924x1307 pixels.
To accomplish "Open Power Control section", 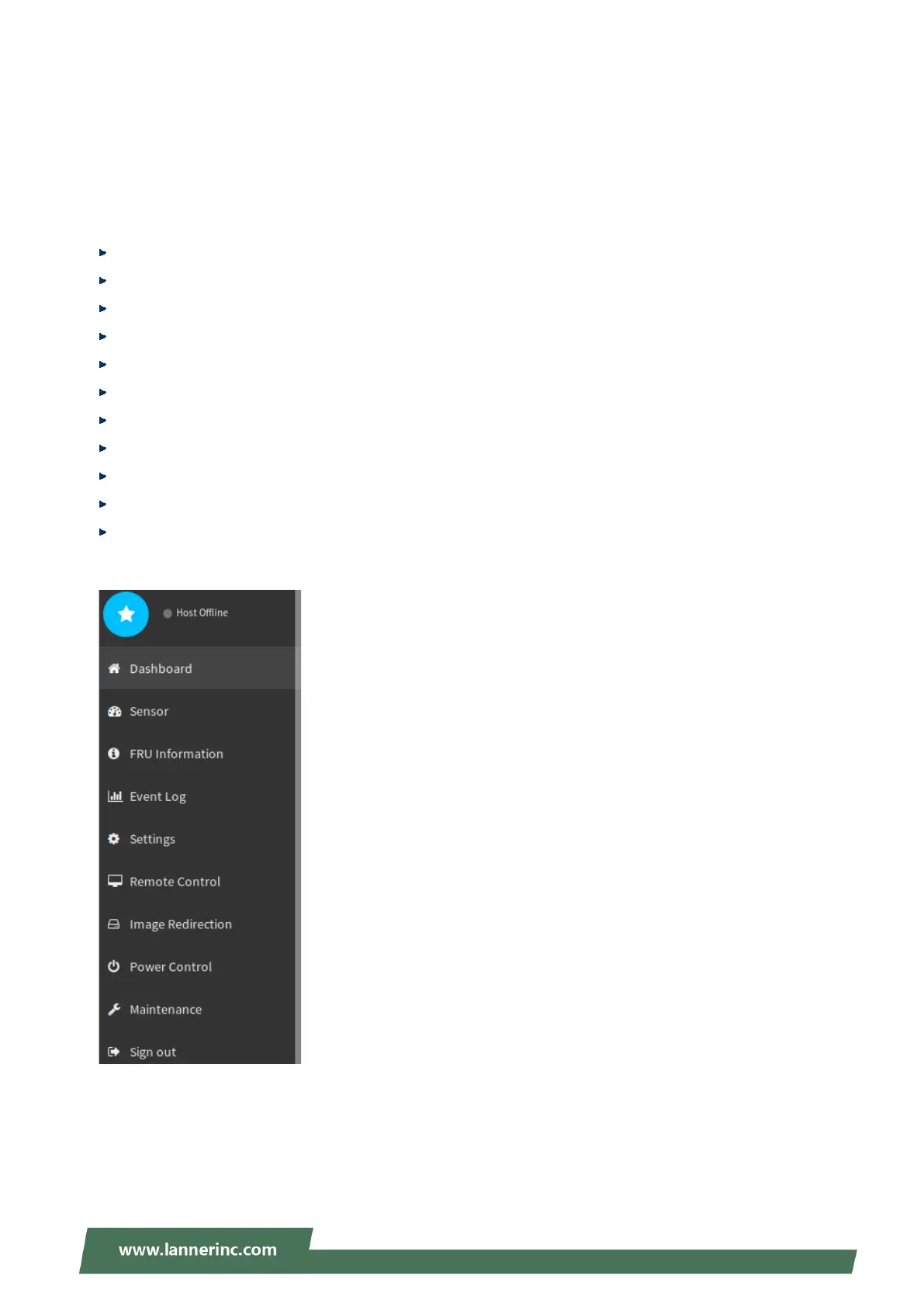I will click(197, 967).
